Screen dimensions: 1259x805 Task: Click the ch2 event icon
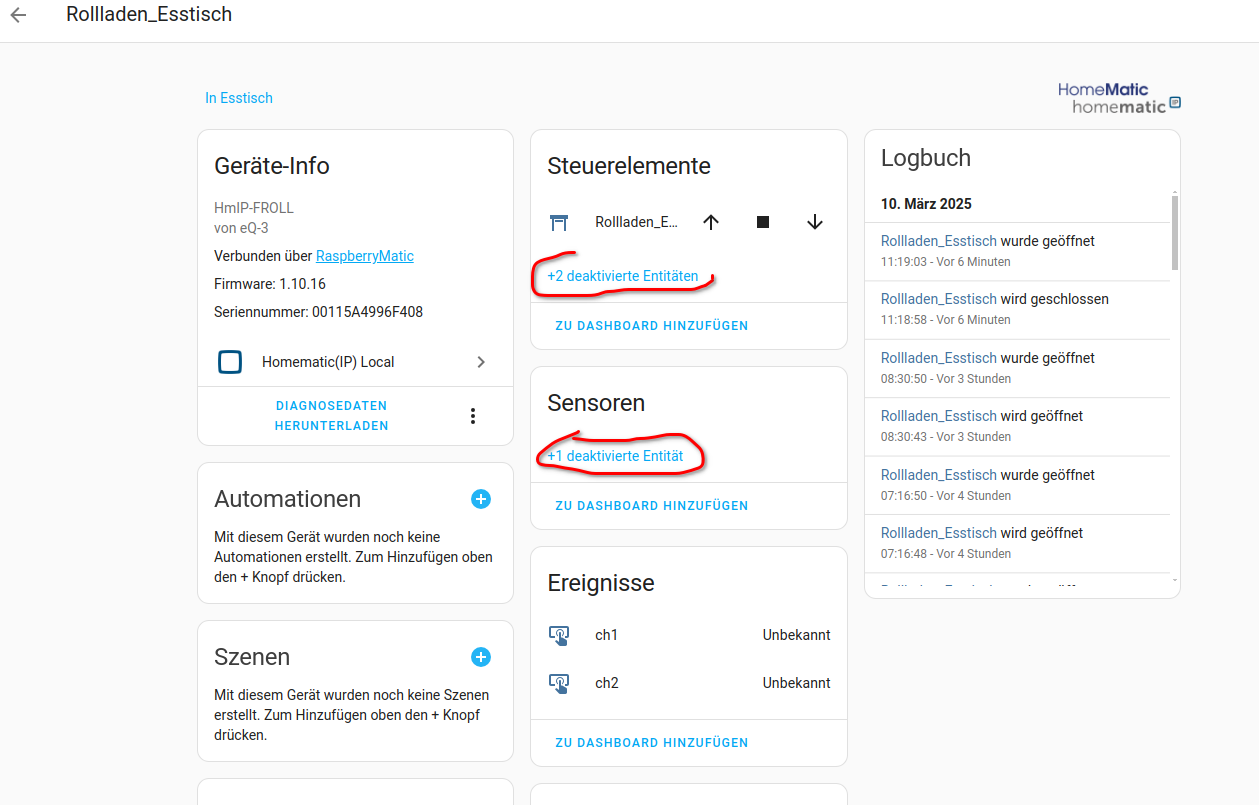pyautogui.click(x=559, y=683)
